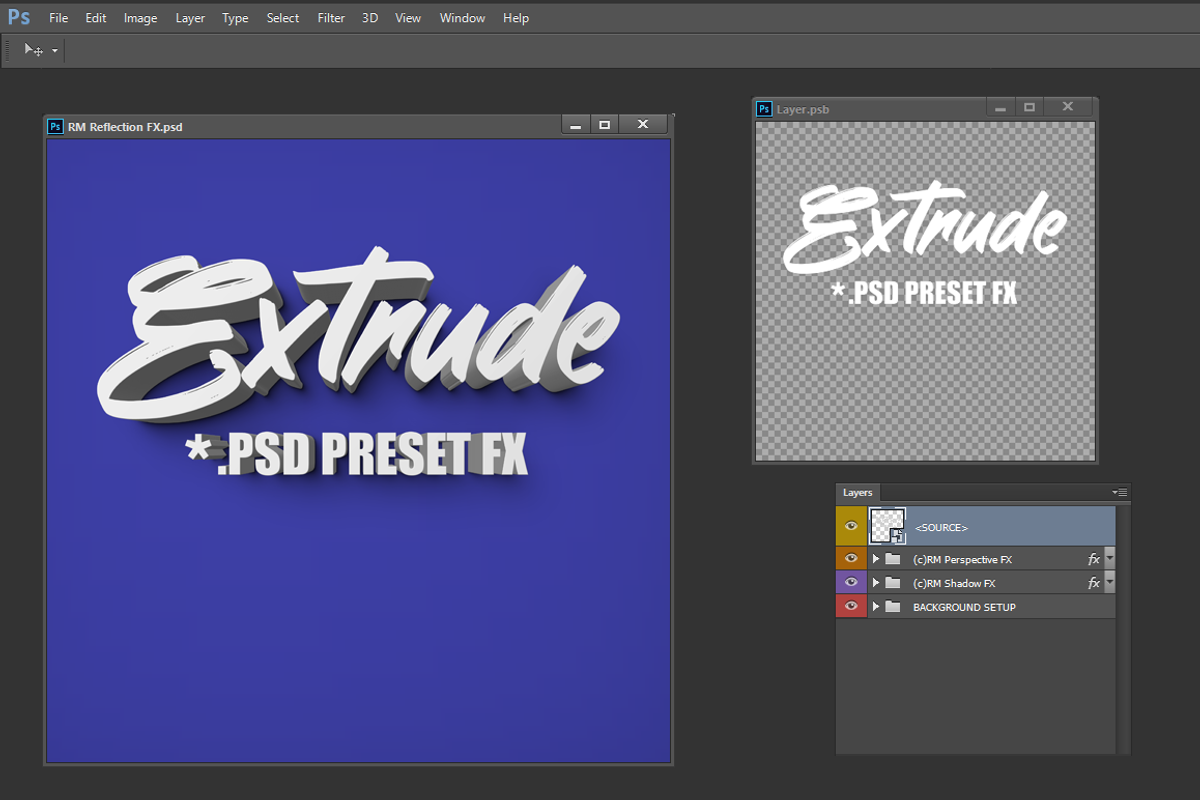Expand the (c)RM Shadow FX group

pos(876,583)
